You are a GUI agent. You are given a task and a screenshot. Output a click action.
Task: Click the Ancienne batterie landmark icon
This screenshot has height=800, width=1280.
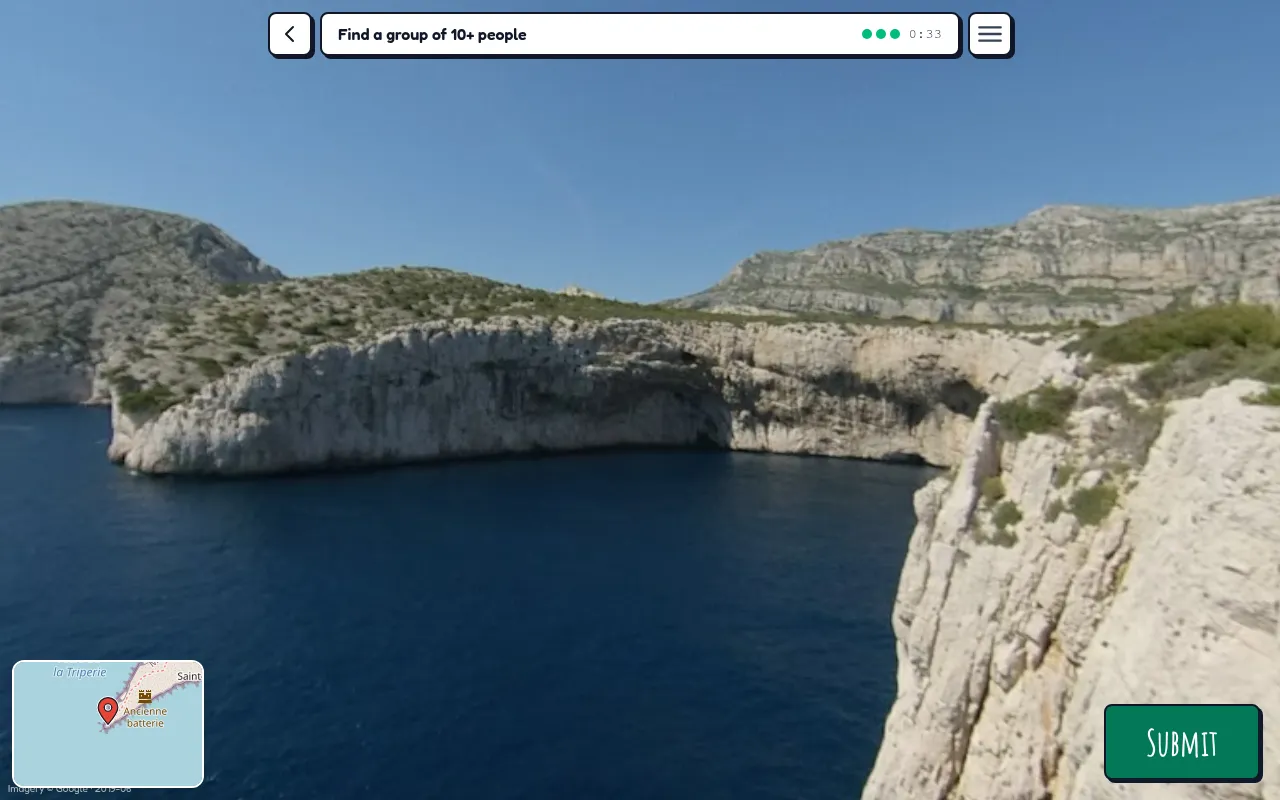[145, 695]
